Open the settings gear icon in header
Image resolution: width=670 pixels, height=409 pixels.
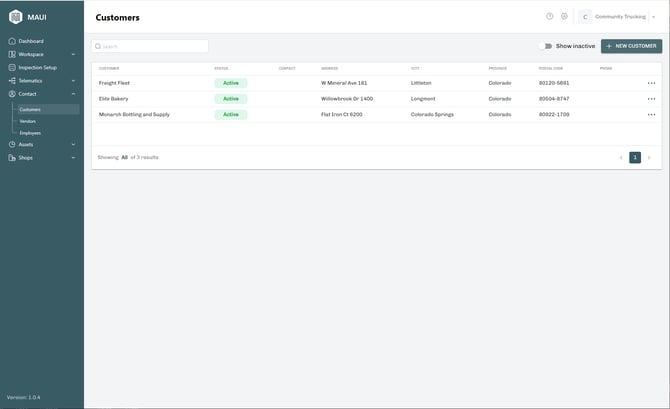[564, 16]
